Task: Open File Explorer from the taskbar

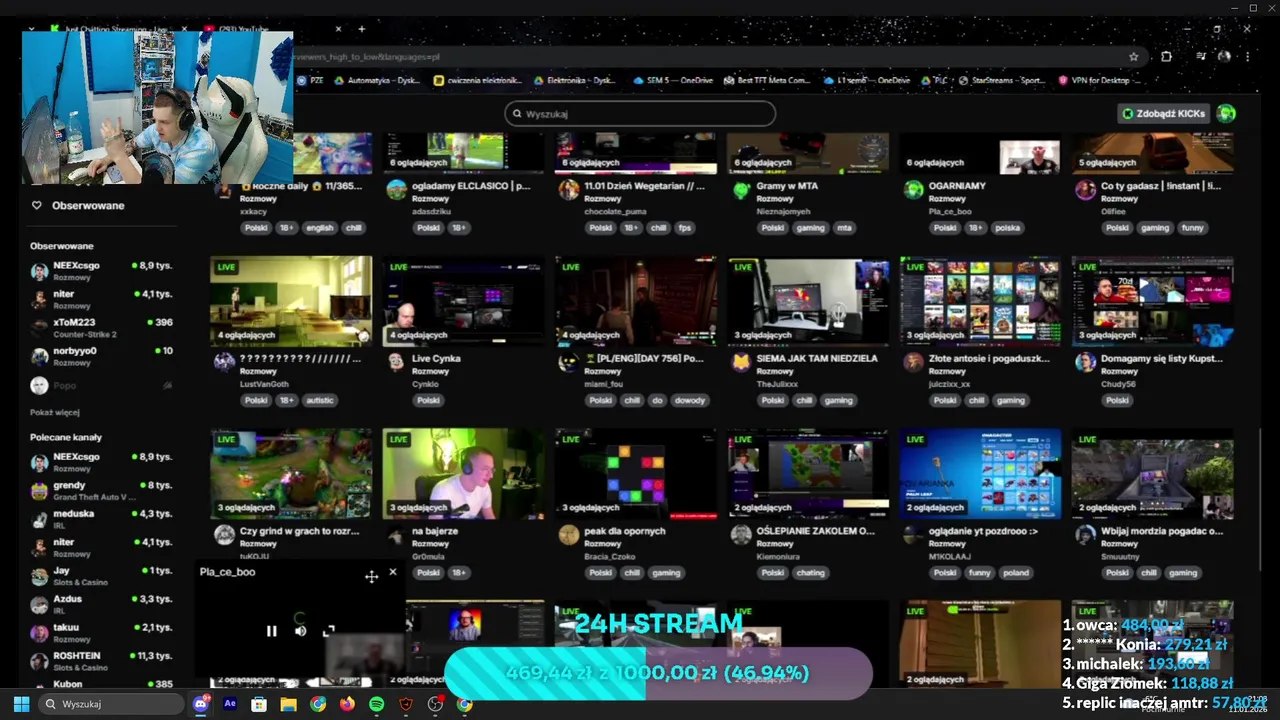Action: pyautogui.click(x=288, y=704)
